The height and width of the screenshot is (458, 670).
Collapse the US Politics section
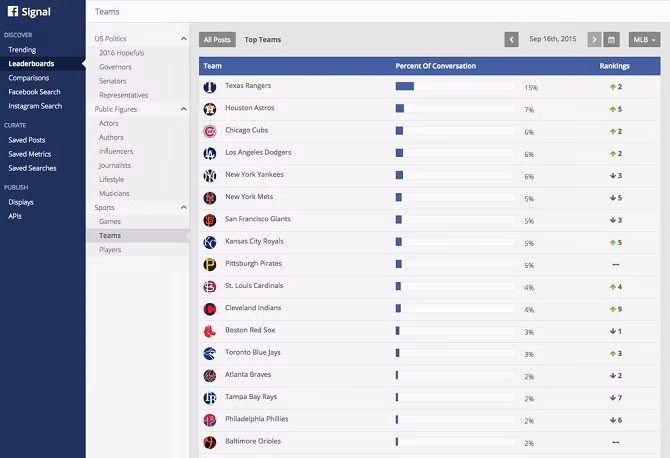(x=184, y=39)
